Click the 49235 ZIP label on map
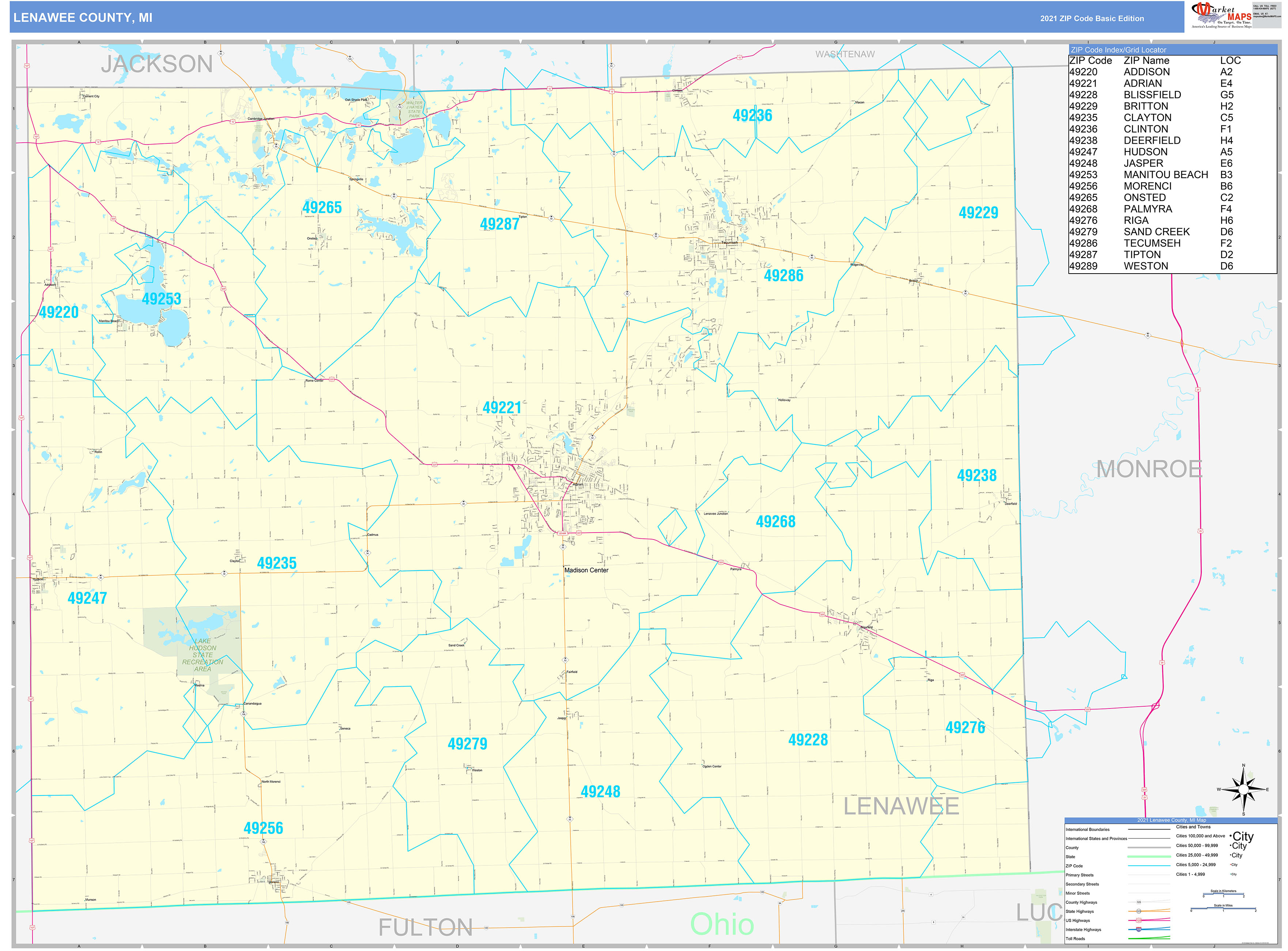 click(x=277, y=564)
